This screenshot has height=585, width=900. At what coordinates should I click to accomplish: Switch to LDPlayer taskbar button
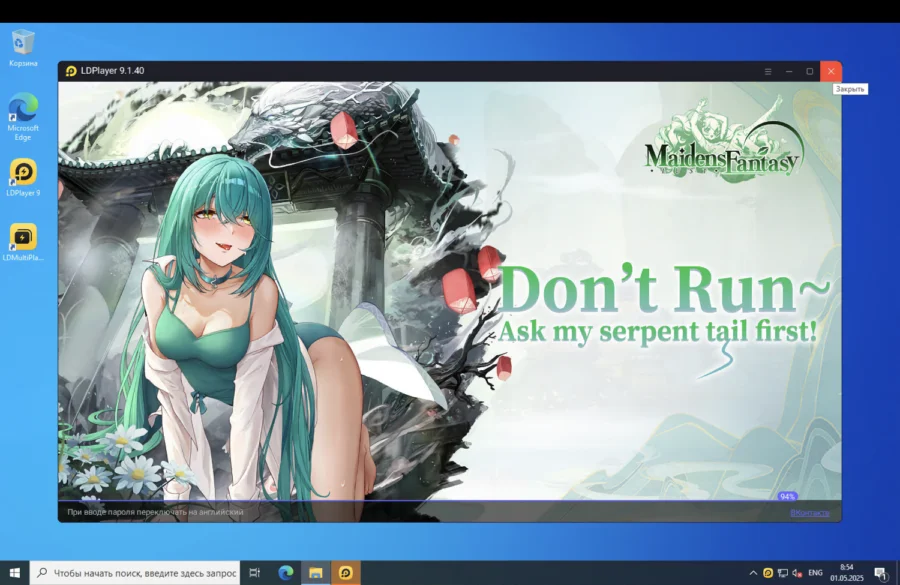click(x=346, y=572)
